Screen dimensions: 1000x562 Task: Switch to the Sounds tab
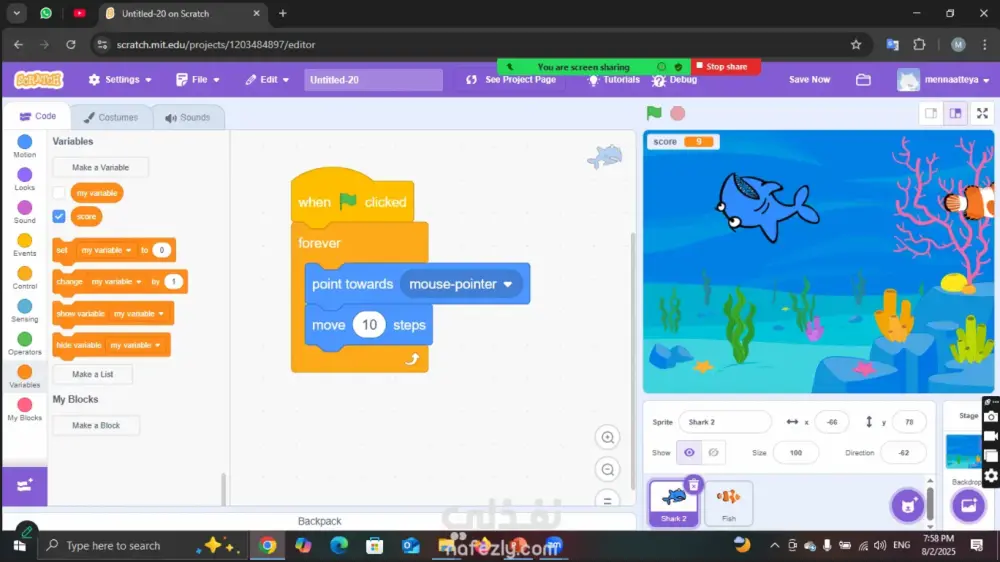tap(188, 117)
